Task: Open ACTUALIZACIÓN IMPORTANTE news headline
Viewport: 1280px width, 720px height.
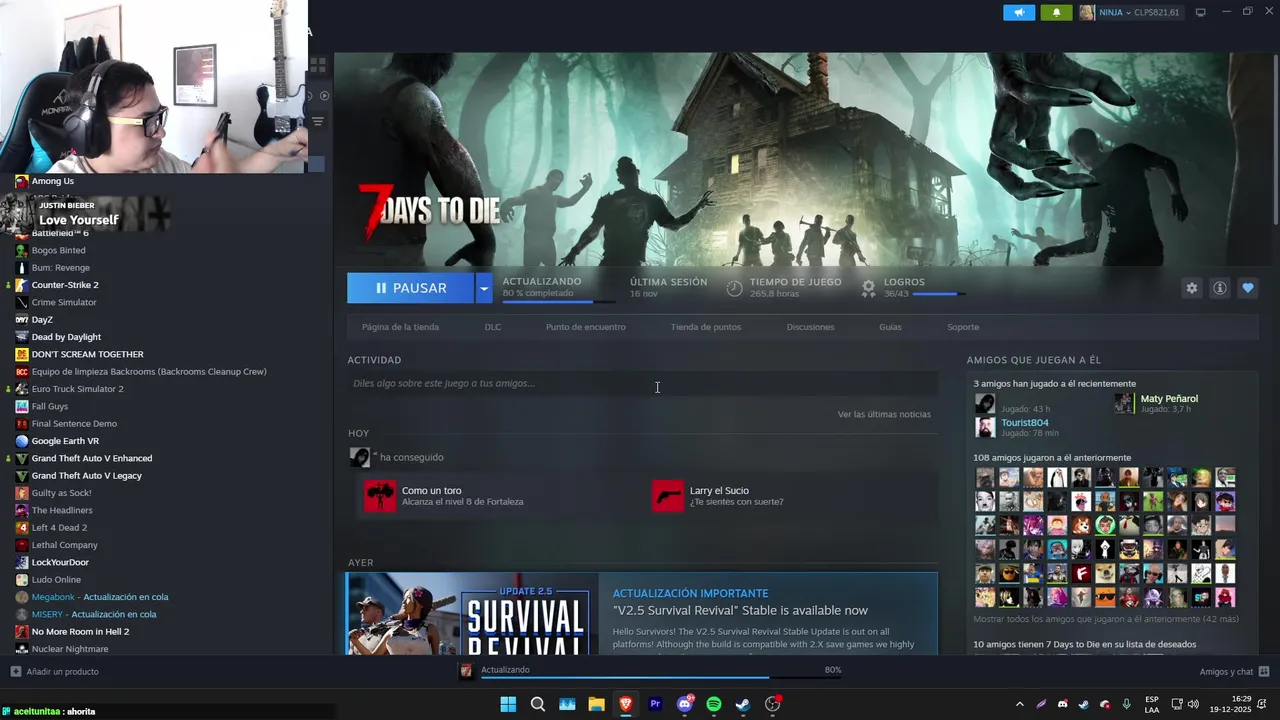Action: coord(690,593)
